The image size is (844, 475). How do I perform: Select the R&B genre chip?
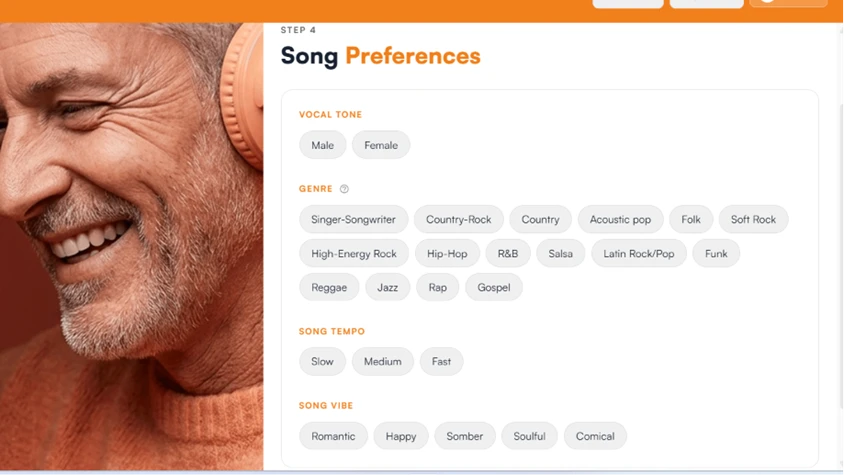point(508,253)
